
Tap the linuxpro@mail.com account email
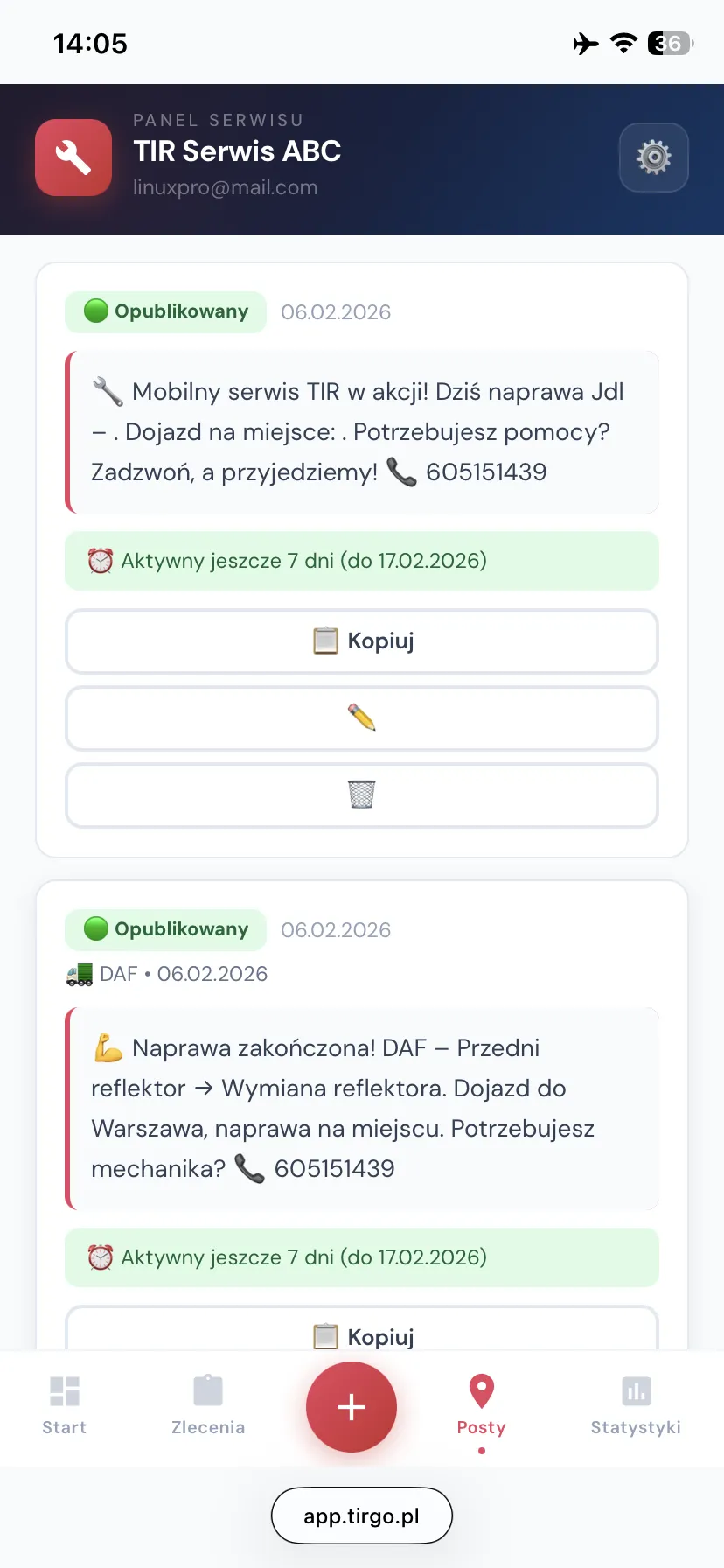(225, 187)
